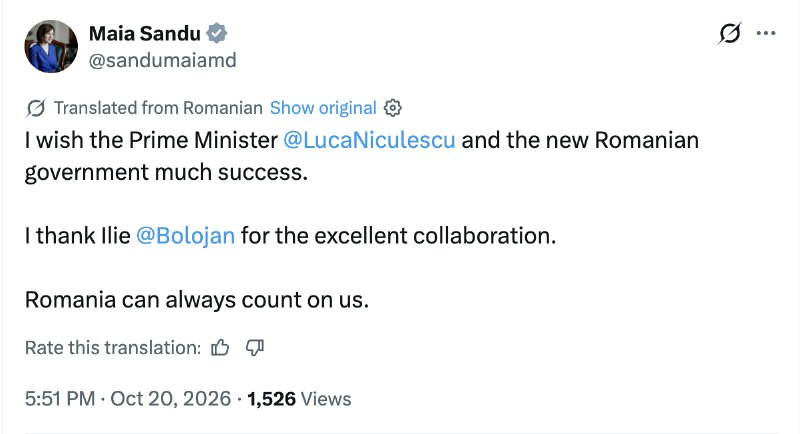The width and height of the screenshot is (800, 434).
Task: Open the three-dot more options menu
Action: (766, 34)
